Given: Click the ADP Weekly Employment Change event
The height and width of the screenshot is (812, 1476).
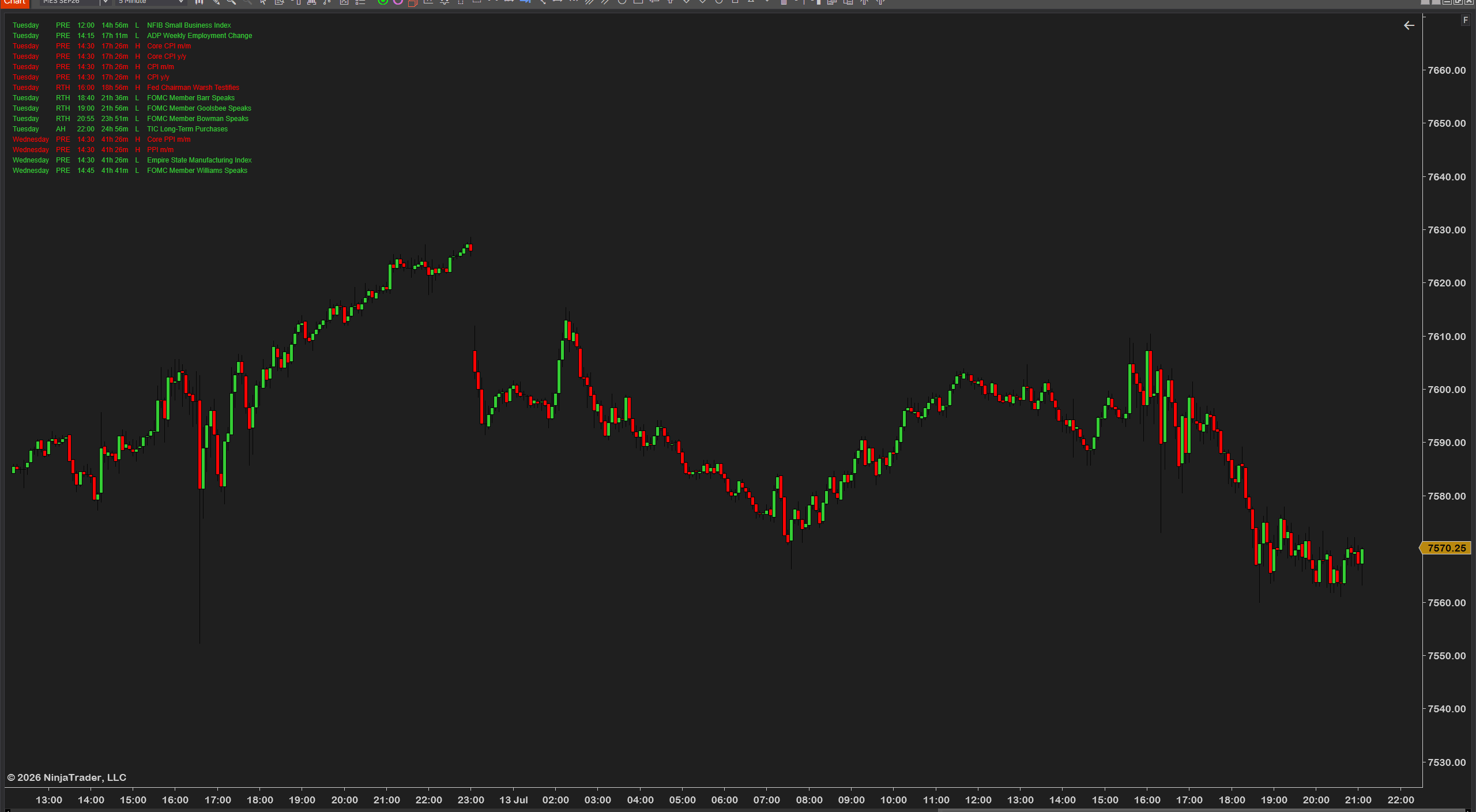Looking at the screenshot, I should [x=132, y=36].
